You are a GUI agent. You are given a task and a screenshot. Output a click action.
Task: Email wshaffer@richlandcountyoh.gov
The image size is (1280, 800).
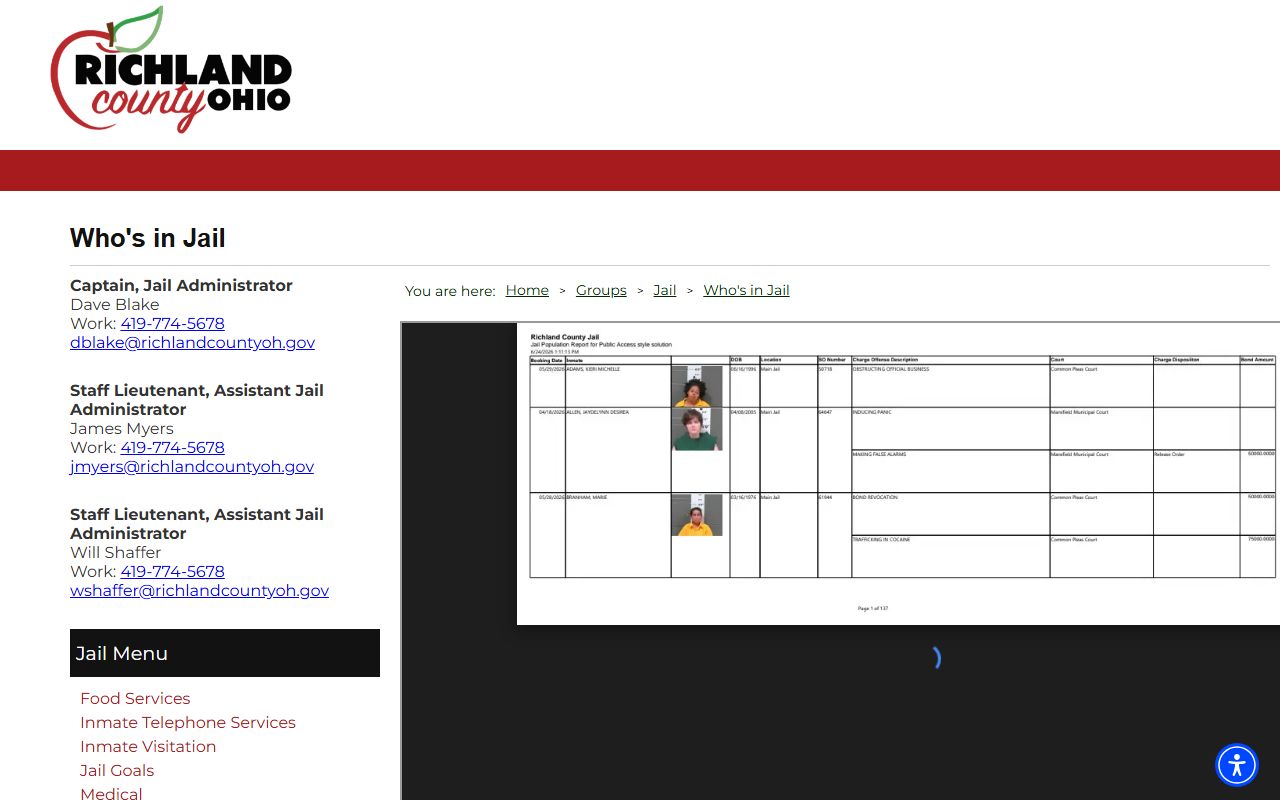pyautogui.click(x=199, y=590)
